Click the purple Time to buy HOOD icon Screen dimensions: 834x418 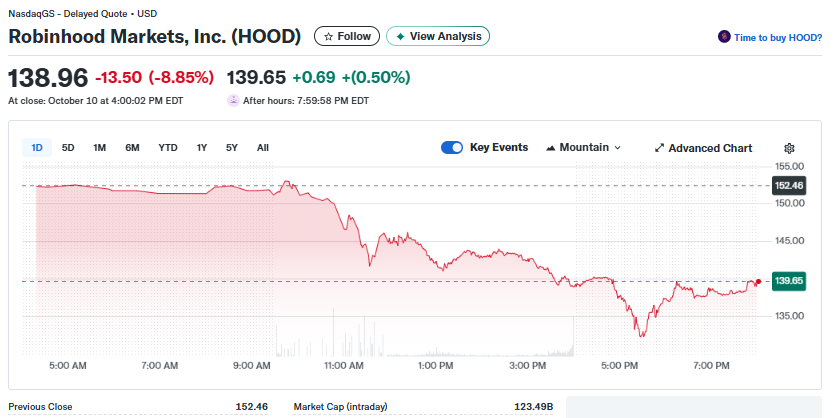click(x=724, y=37)
